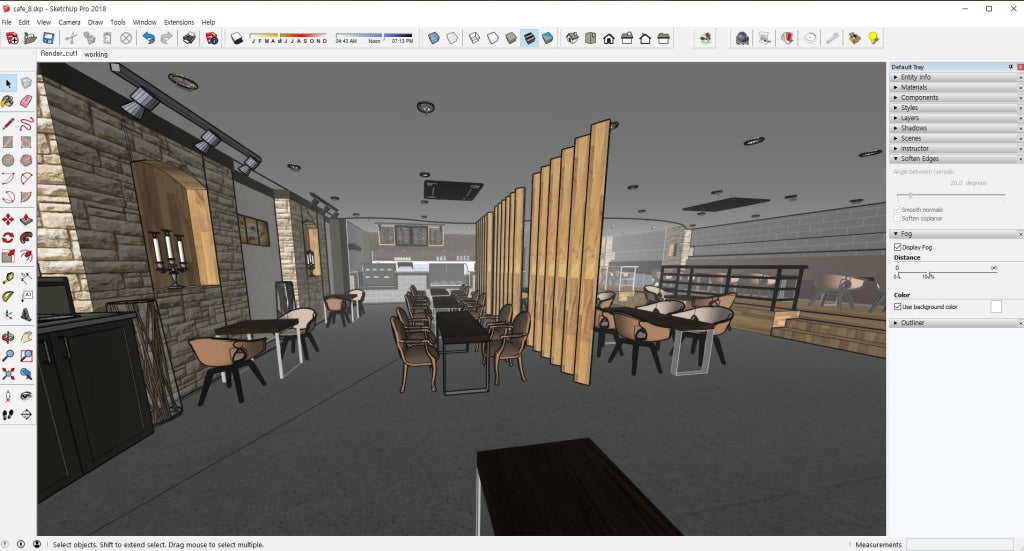This screenshot has width=1024, height=551.
Task: Click the Measurements input box
Action: (960, 544)
